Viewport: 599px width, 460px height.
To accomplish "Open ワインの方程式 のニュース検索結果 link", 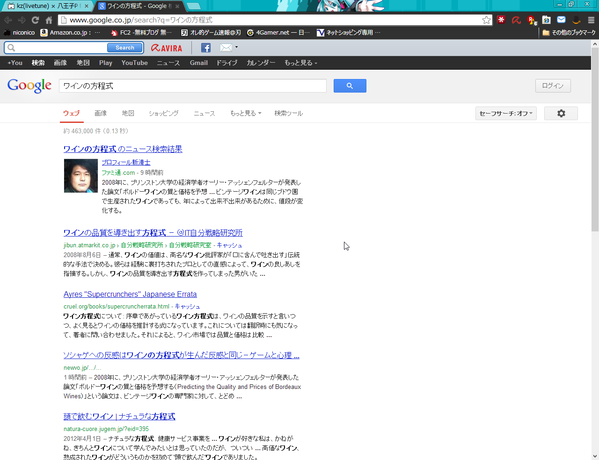I will point(123,149).
